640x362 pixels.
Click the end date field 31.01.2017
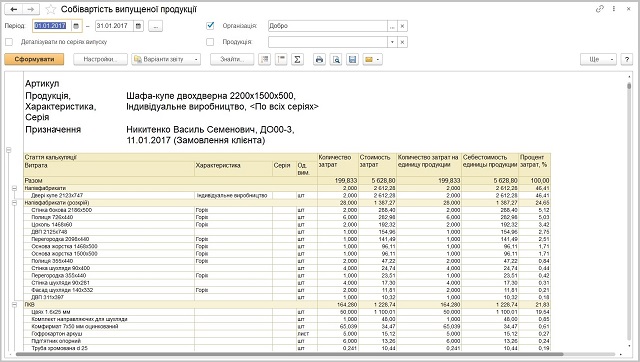114,26
